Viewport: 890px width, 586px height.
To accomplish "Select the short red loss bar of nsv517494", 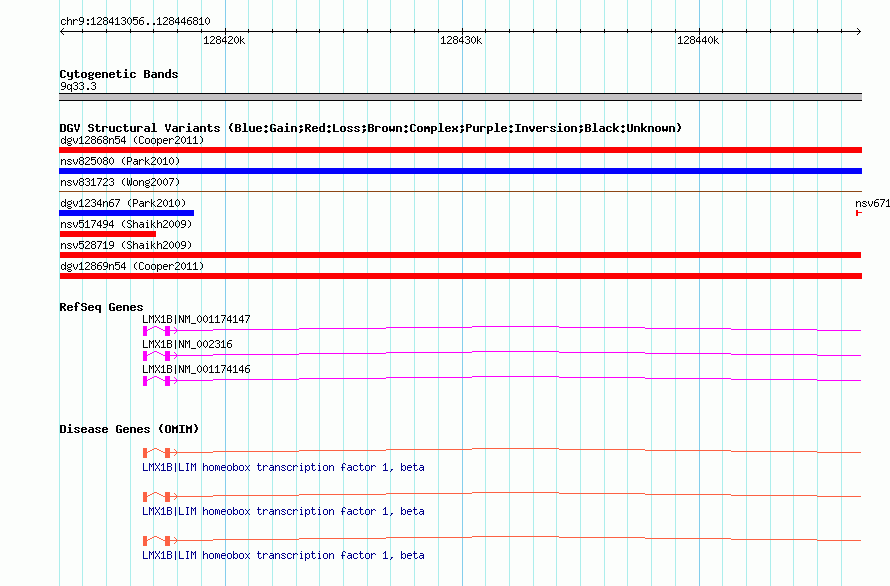I will tap(108, 234).
